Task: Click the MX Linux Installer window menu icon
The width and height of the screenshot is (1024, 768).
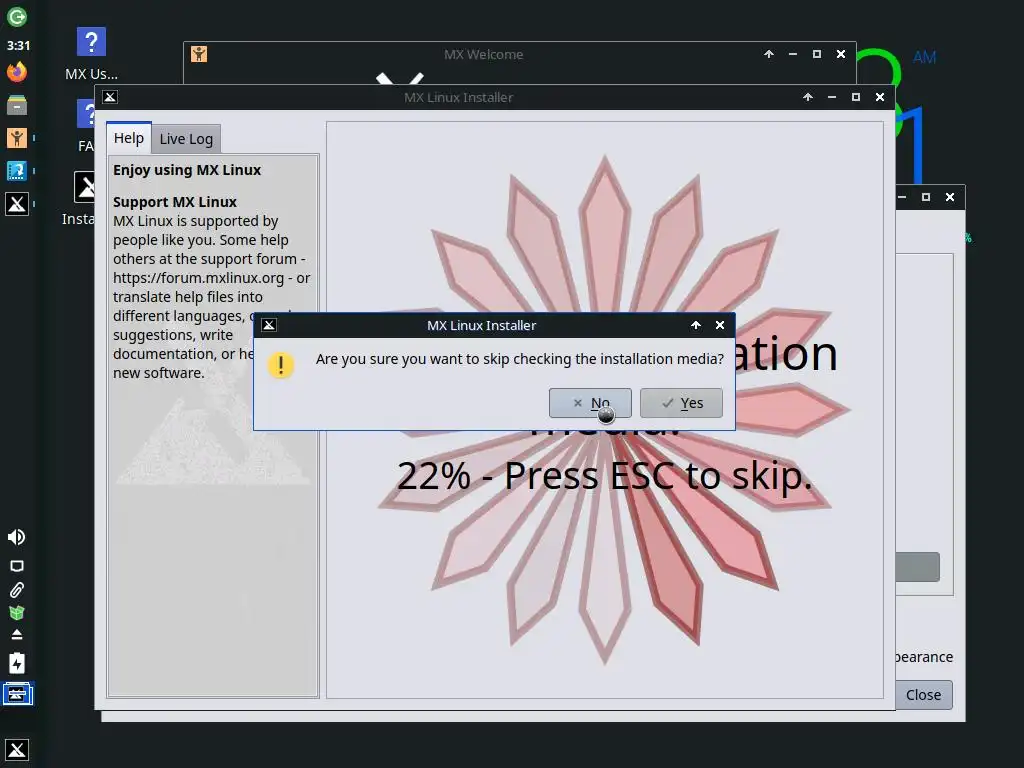Action: pyautogui.click(x=110, y=97)
